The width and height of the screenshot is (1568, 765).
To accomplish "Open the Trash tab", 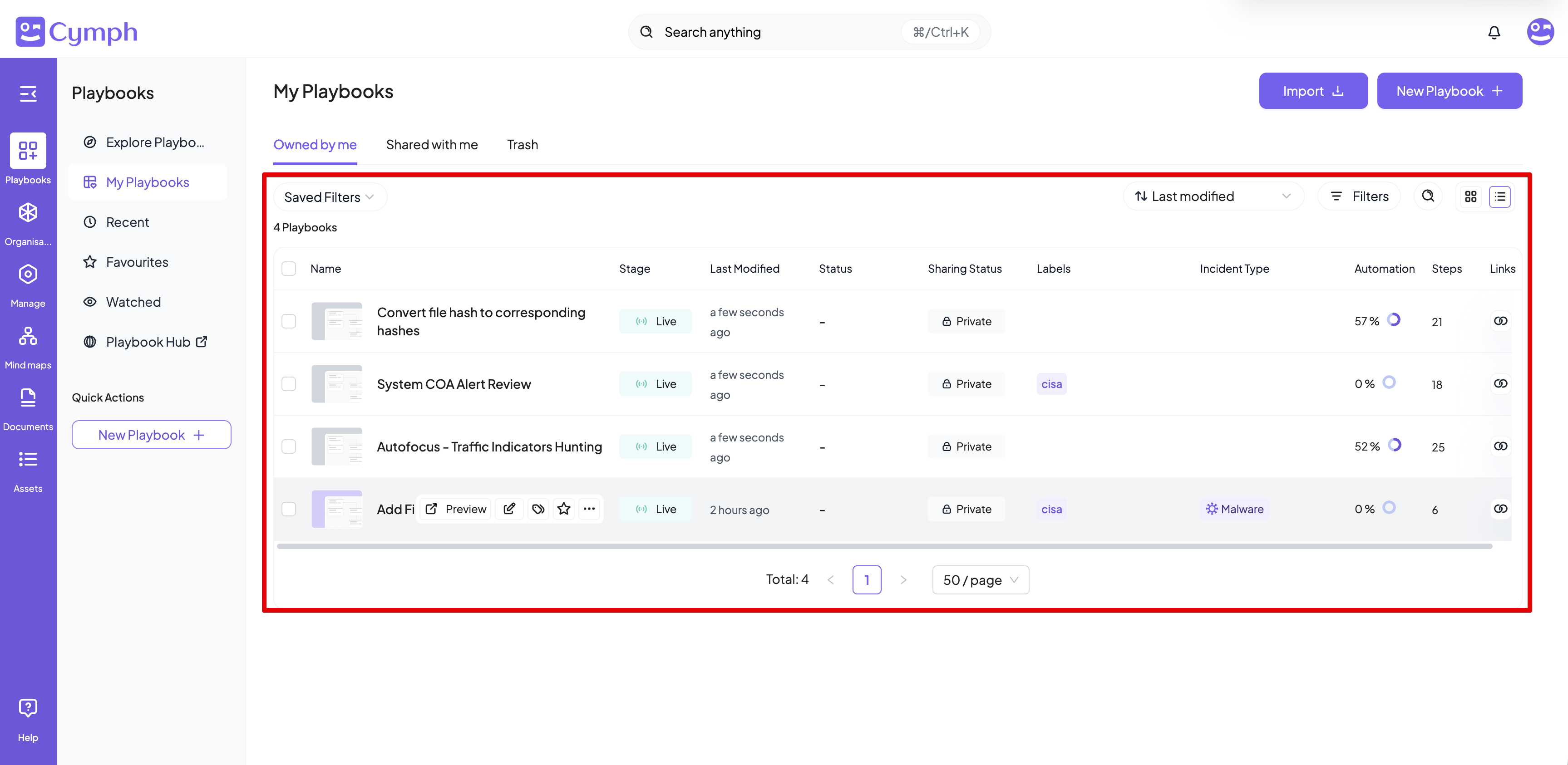I will pos(522,145).
